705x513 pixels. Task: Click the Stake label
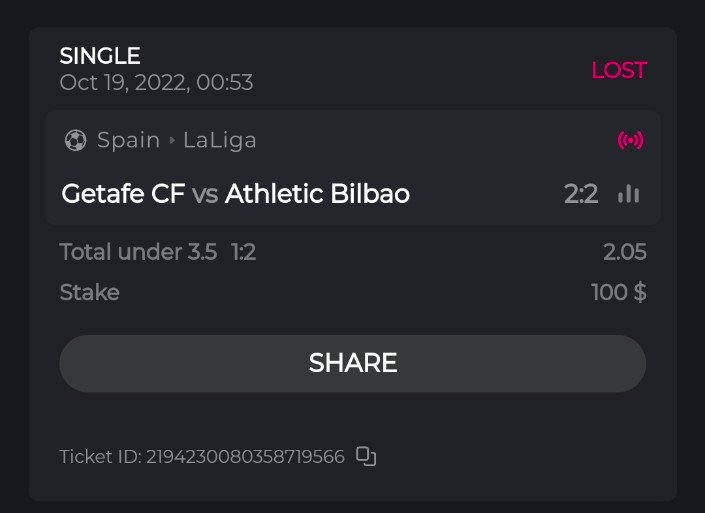89,292
